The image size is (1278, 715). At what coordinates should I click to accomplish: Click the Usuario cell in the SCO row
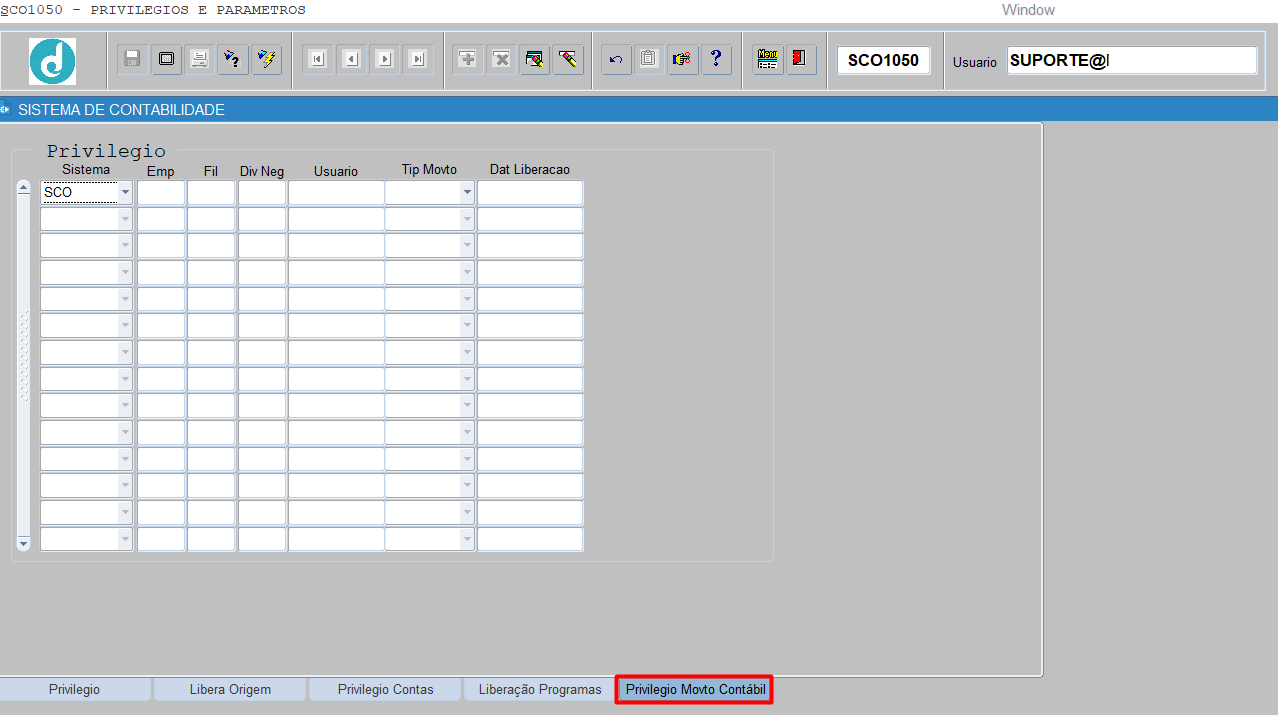click(x=336, y=192)
